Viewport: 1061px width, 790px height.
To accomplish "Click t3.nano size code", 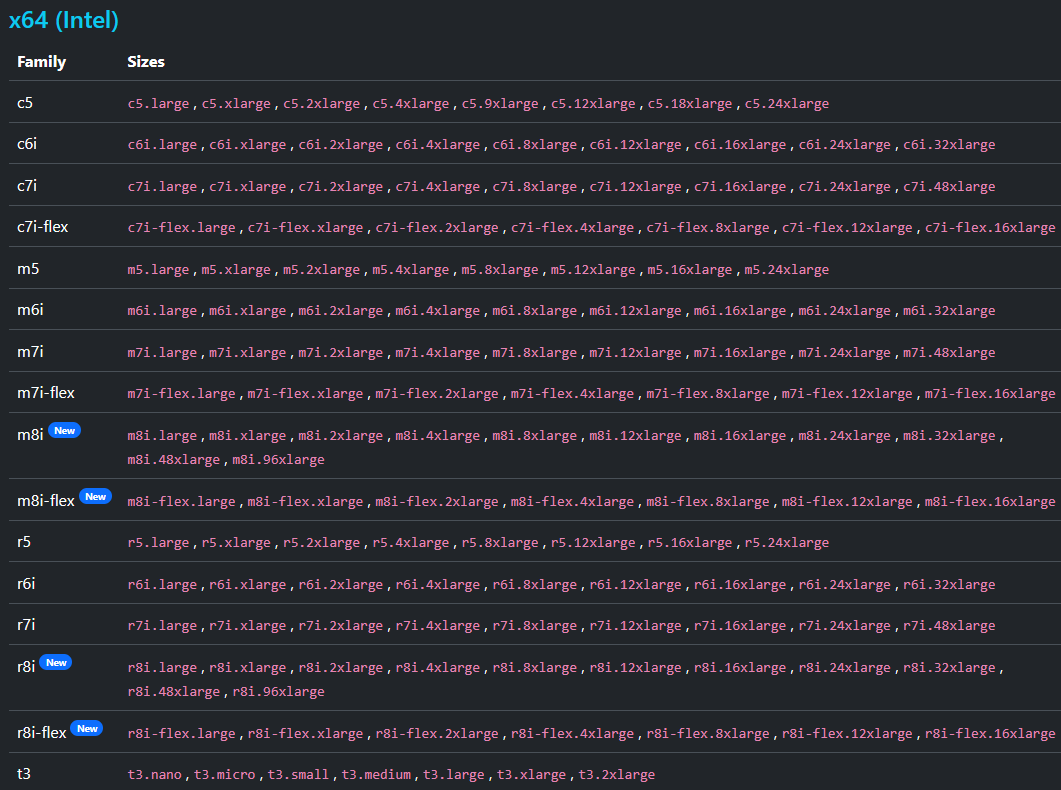I will point(154,775).
